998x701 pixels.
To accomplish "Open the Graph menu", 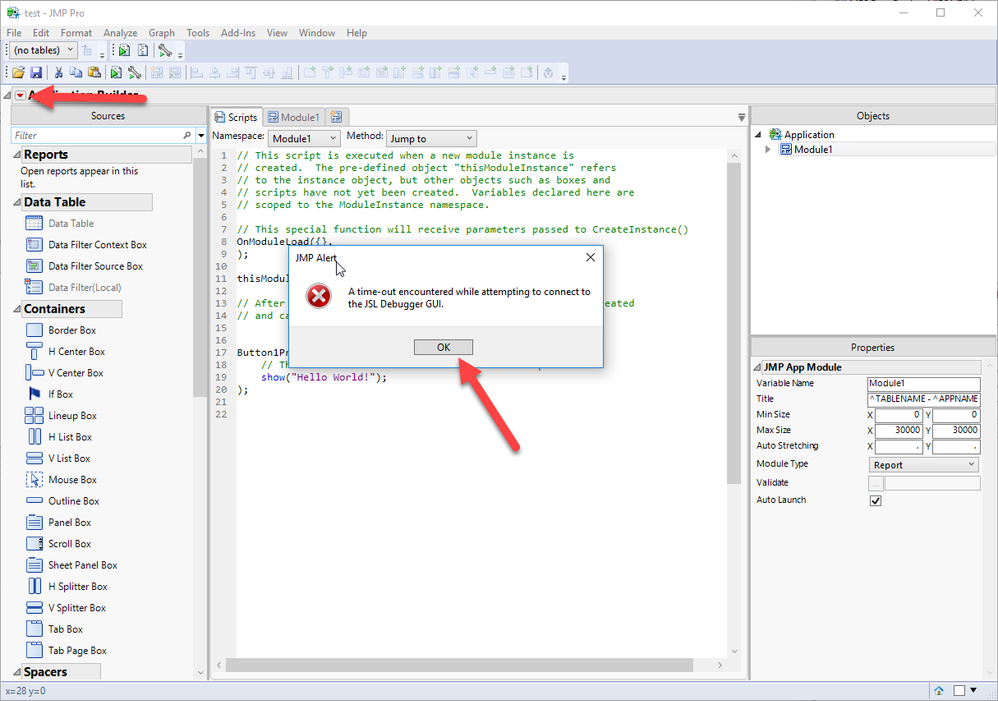I will (x=162, y=32).
